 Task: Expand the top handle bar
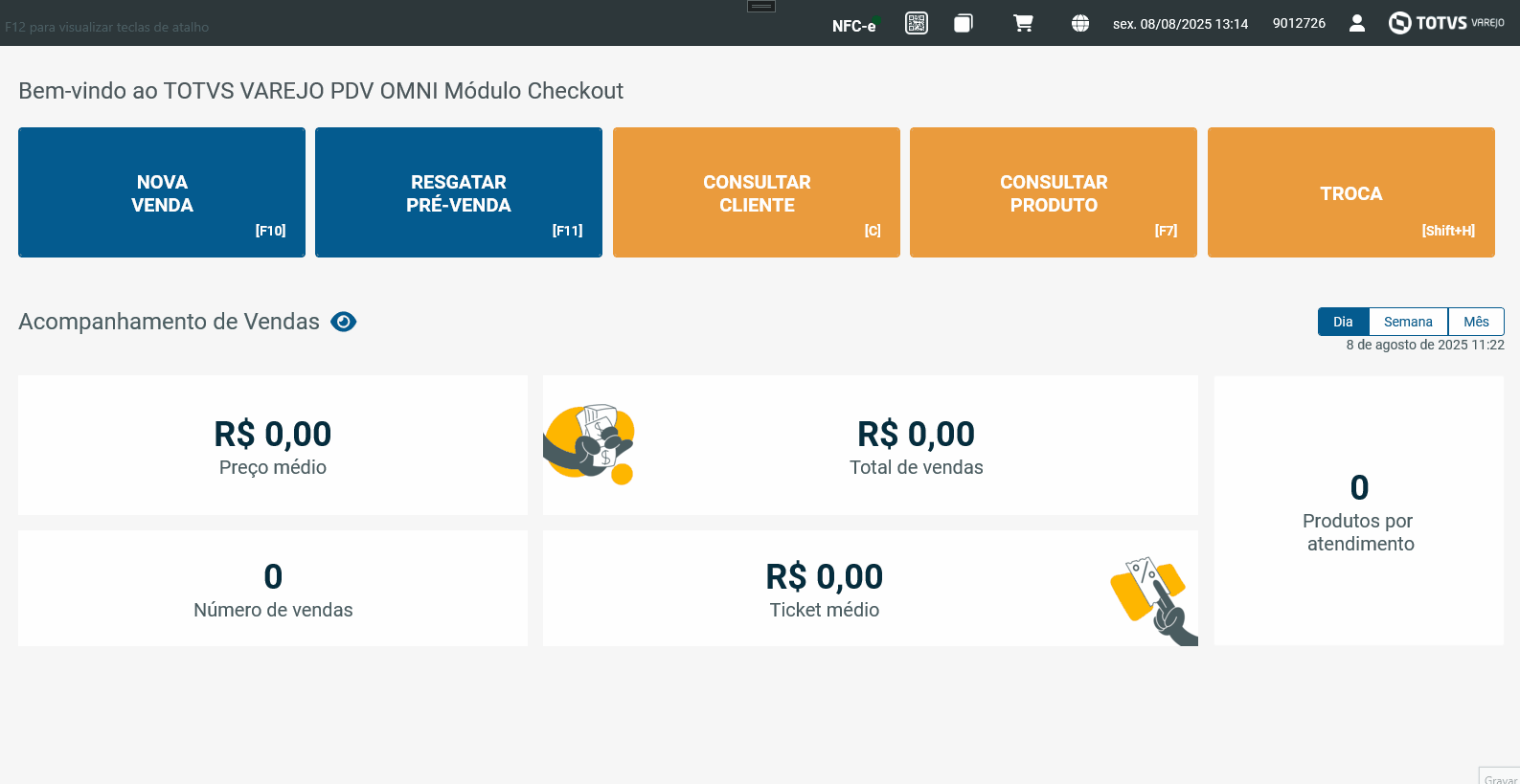761,6
